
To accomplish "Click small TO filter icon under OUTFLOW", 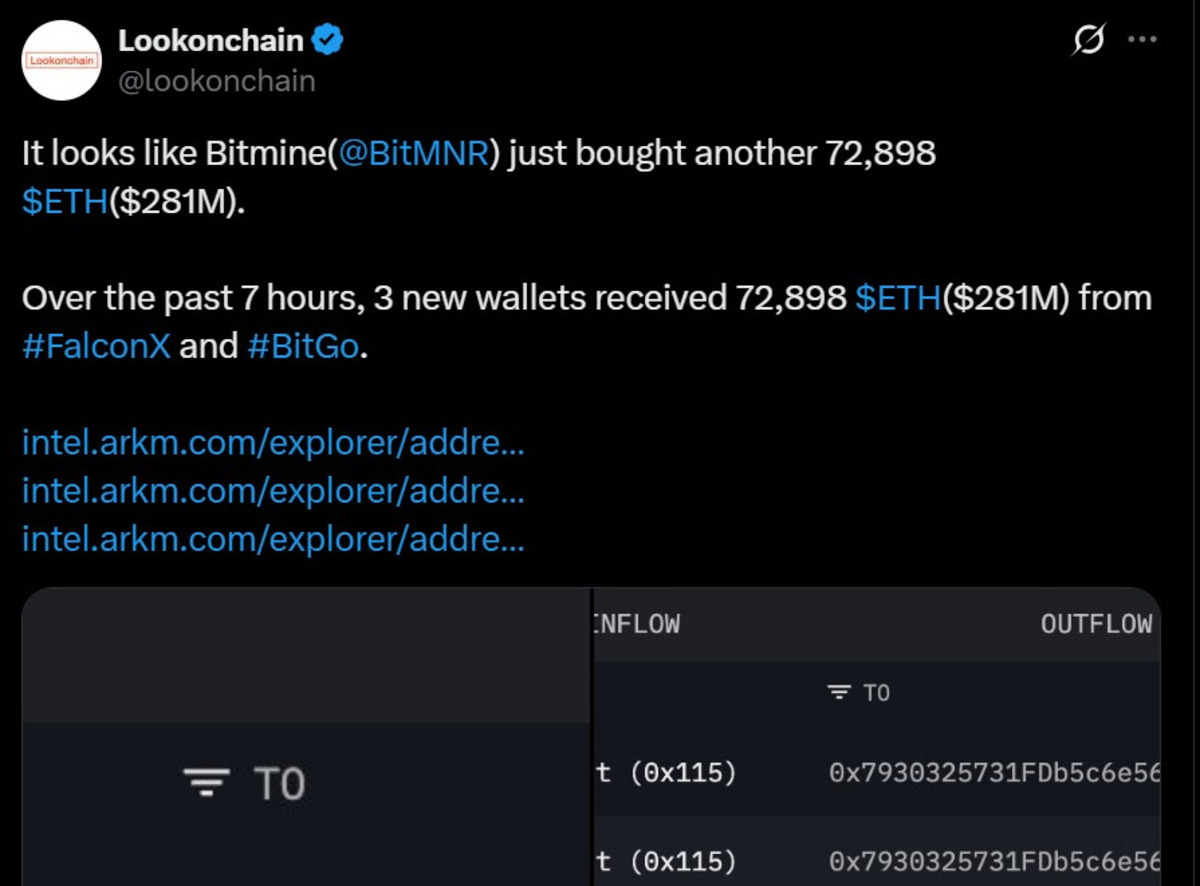I will click(840, 693).
